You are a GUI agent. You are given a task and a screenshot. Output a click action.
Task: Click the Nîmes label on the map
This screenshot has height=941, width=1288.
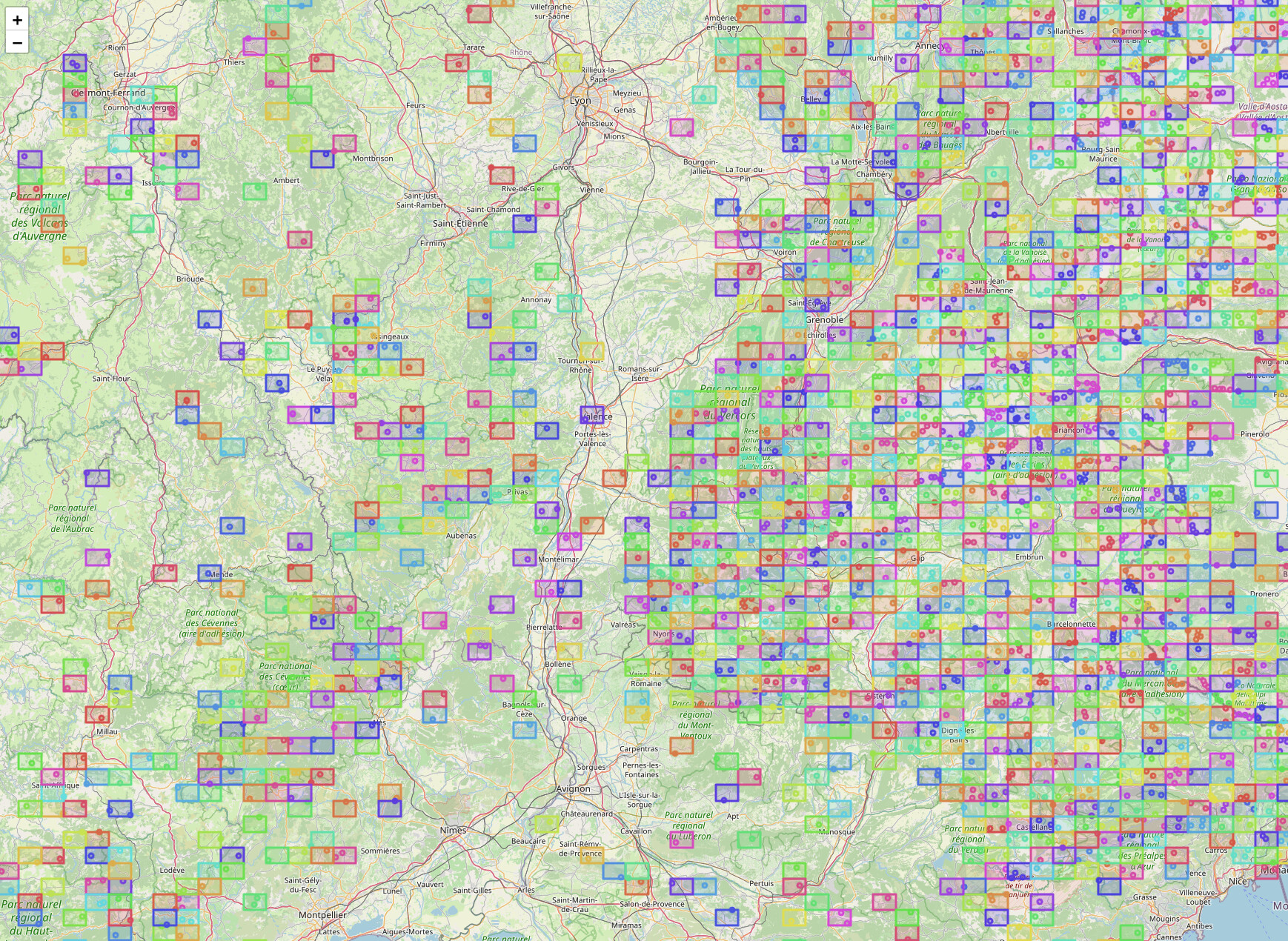453,831
